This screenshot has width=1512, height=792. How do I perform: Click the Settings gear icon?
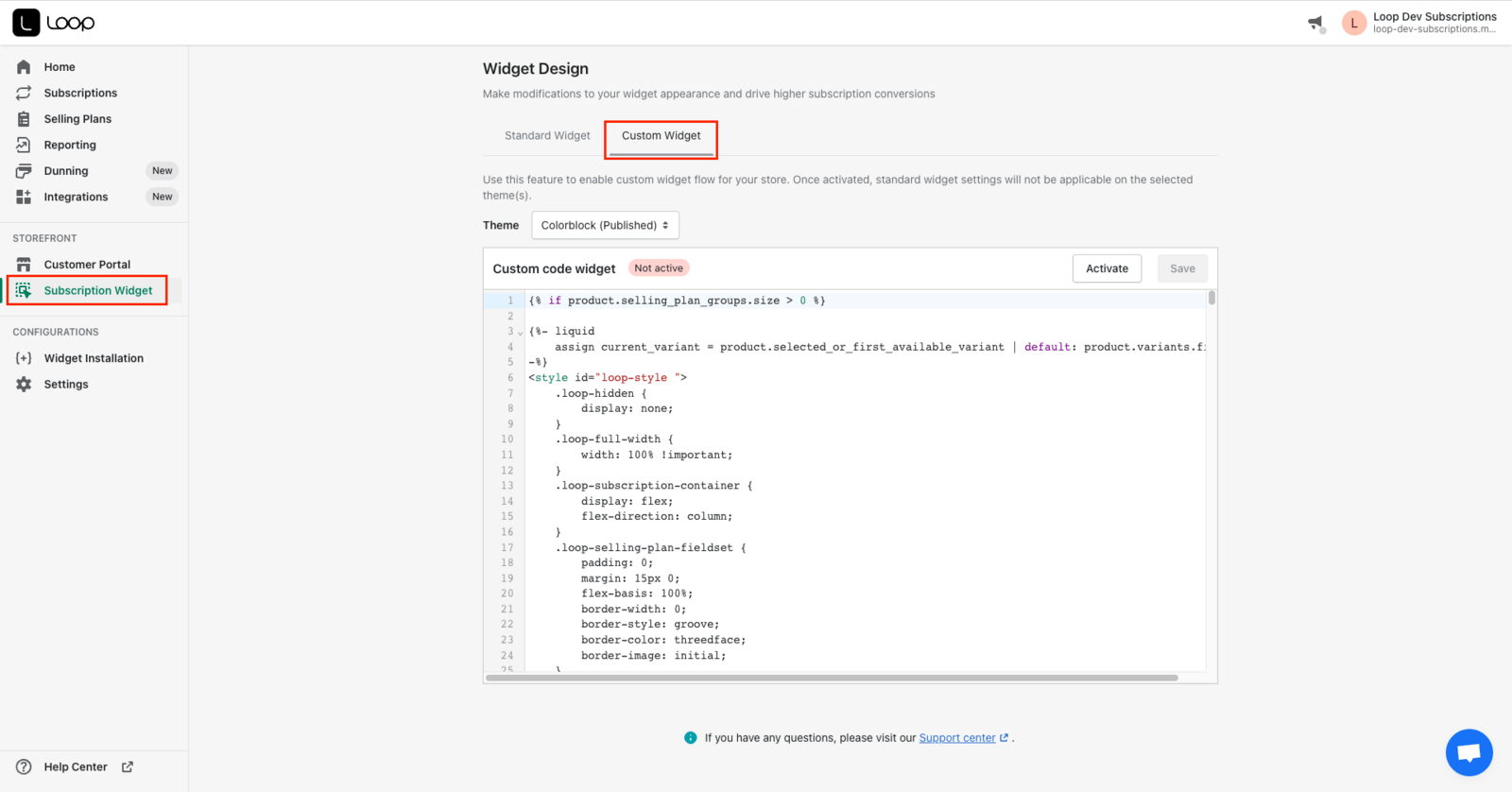click(x=24, y=384)
